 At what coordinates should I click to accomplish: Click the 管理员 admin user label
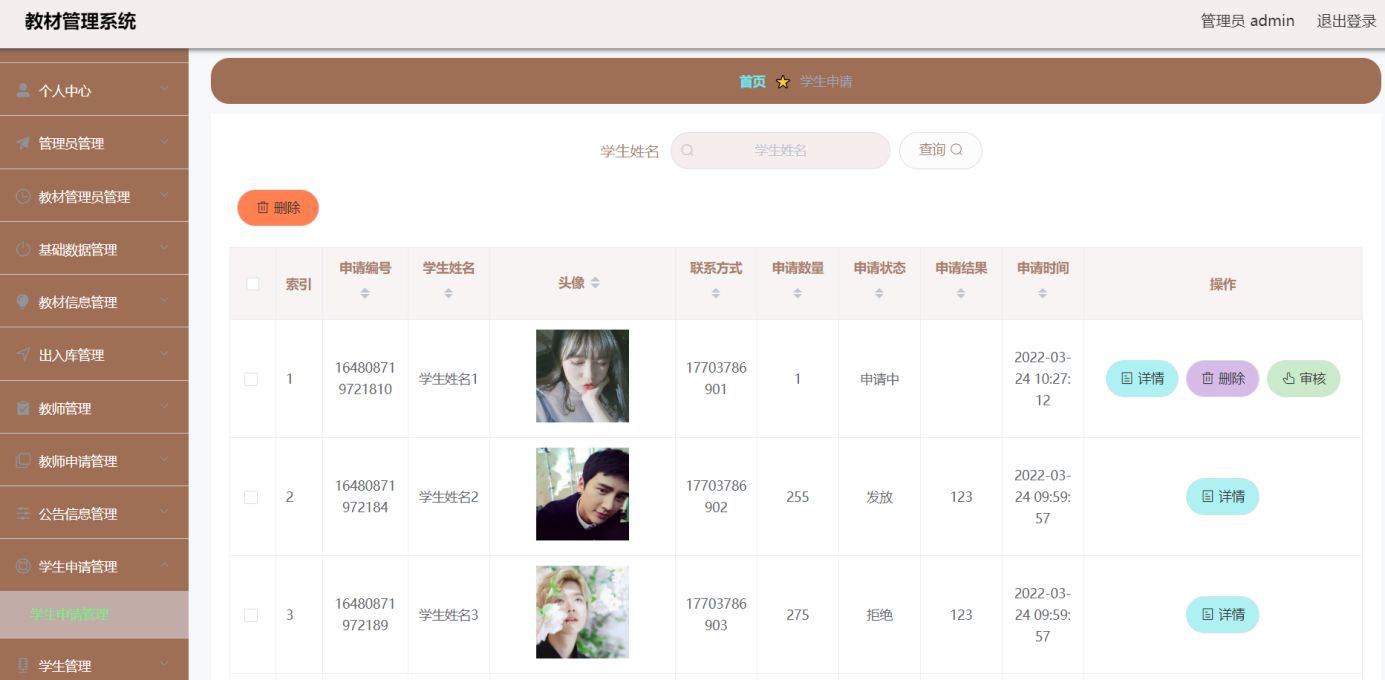pos(1247,21)
